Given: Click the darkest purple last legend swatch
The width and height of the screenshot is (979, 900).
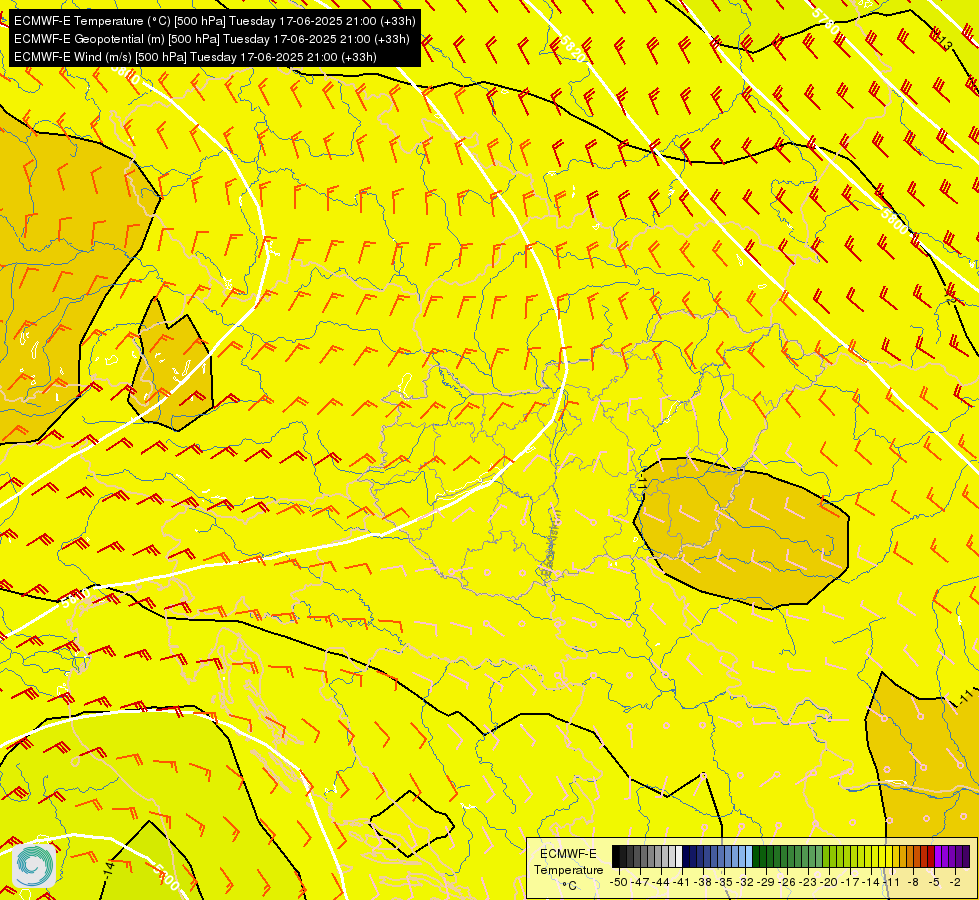Looking at the screenshot, I should click(966, 856).
